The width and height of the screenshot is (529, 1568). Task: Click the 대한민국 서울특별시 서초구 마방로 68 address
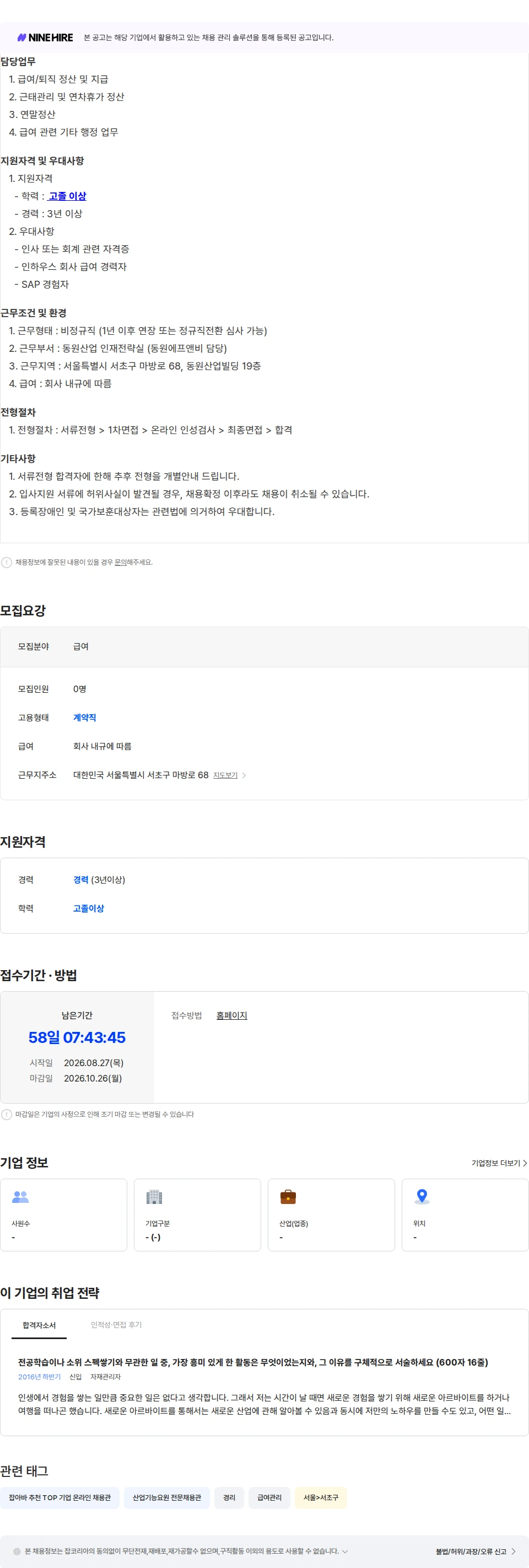141,775
